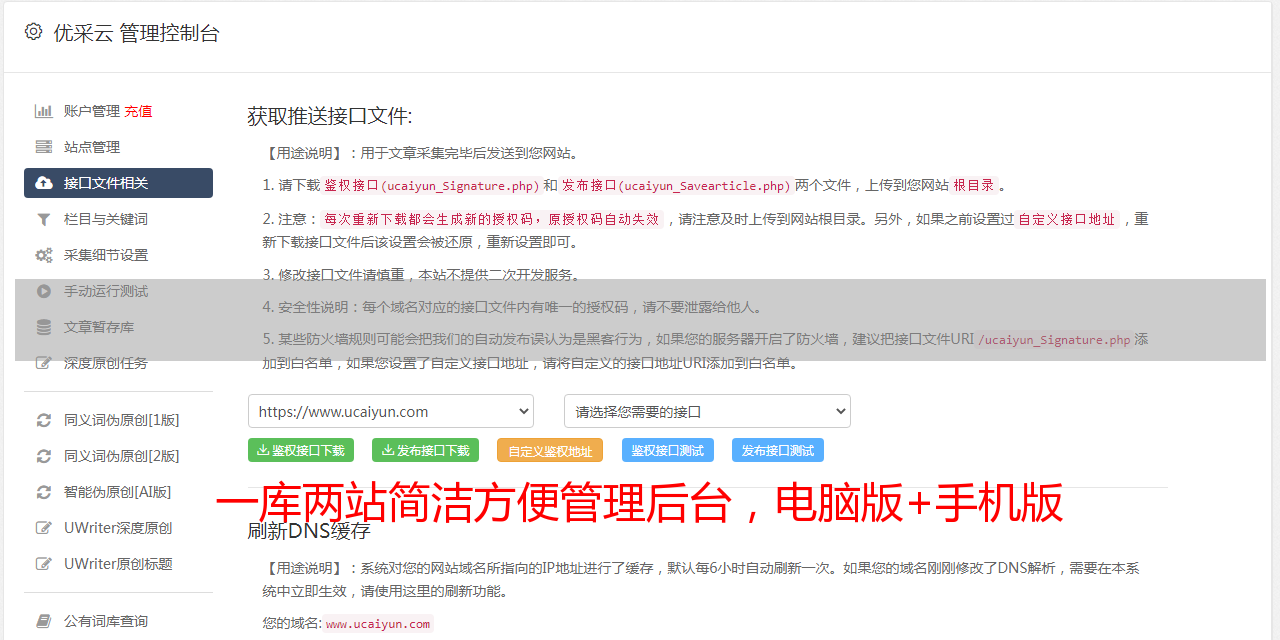Click the red 充值 link
The height and width of the screenshot is (640, 1280).
coord(138,111)
